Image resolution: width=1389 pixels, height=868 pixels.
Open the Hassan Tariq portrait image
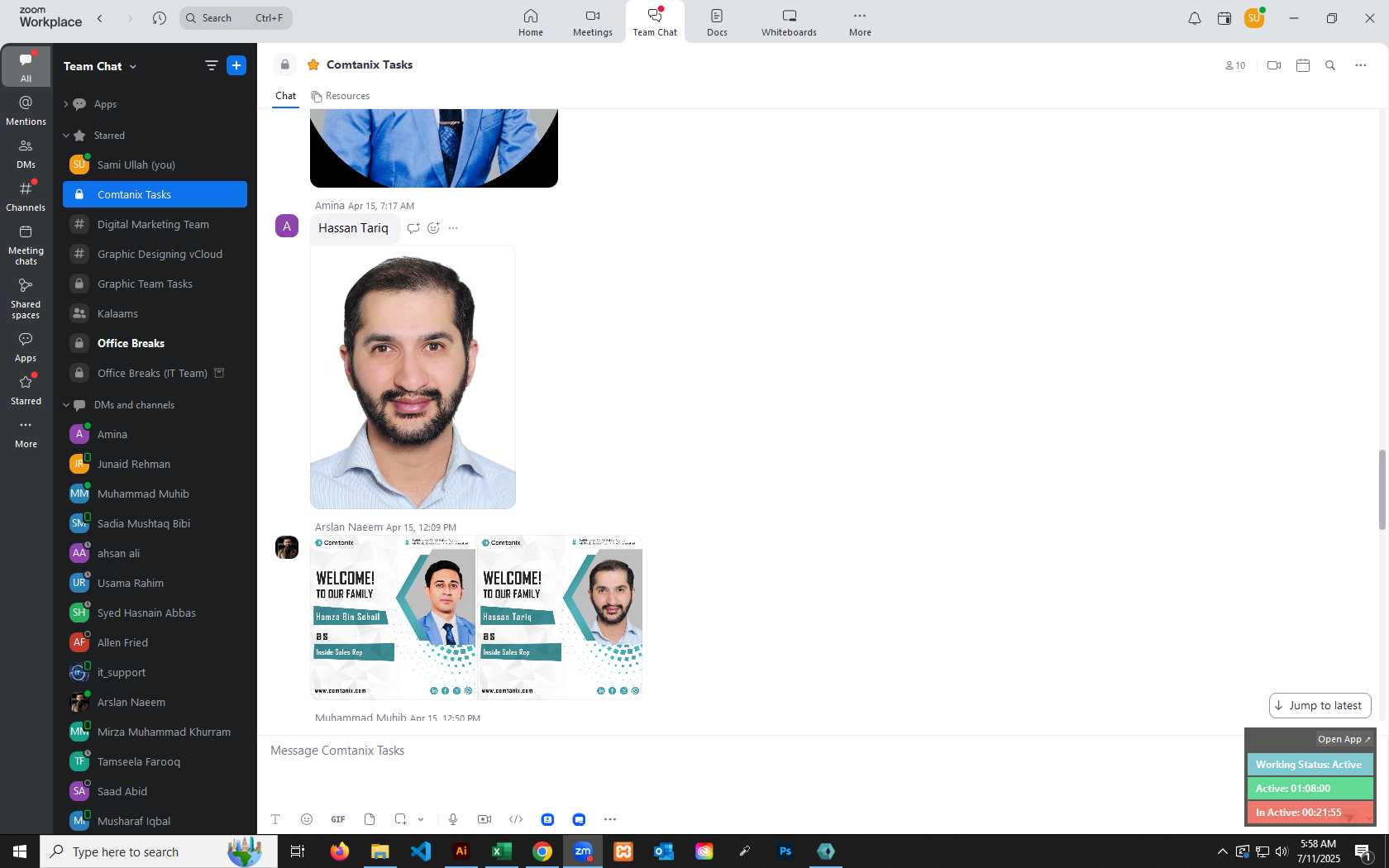click(413, 377)
